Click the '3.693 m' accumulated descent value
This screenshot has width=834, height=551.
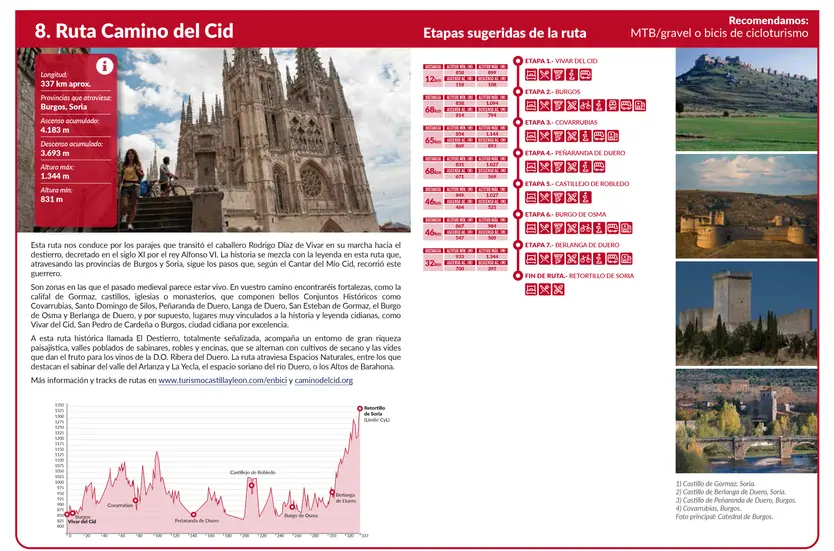[55, 153]
